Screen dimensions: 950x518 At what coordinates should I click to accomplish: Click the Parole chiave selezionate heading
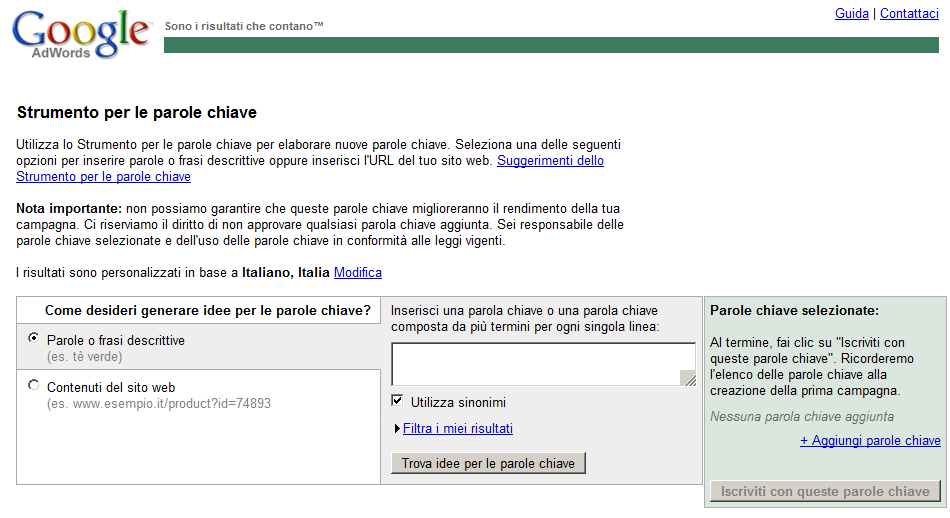[x=794, y=310]
